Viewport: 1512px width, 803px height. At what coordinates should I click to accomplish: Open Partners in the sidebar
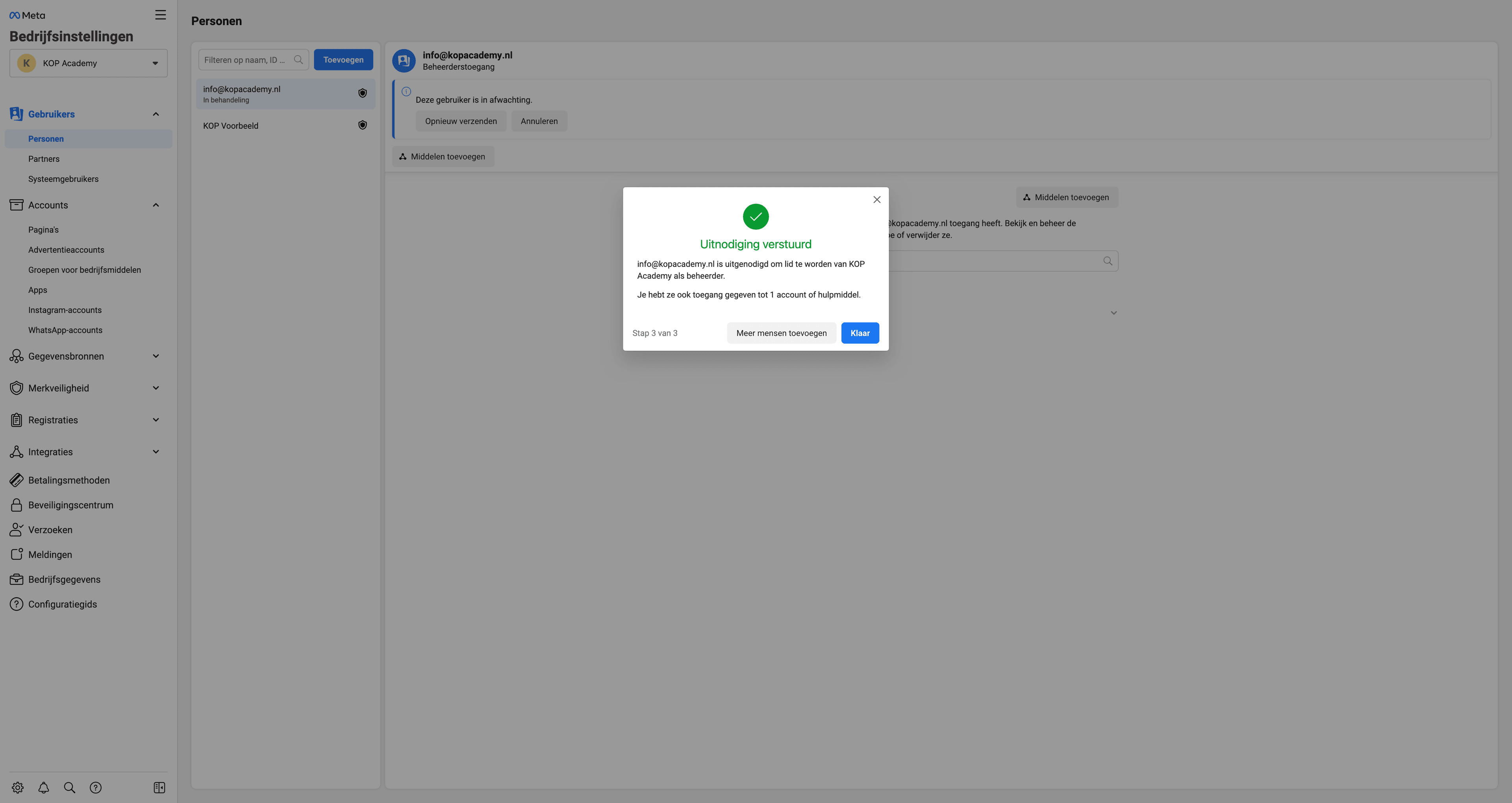[43, 159]
